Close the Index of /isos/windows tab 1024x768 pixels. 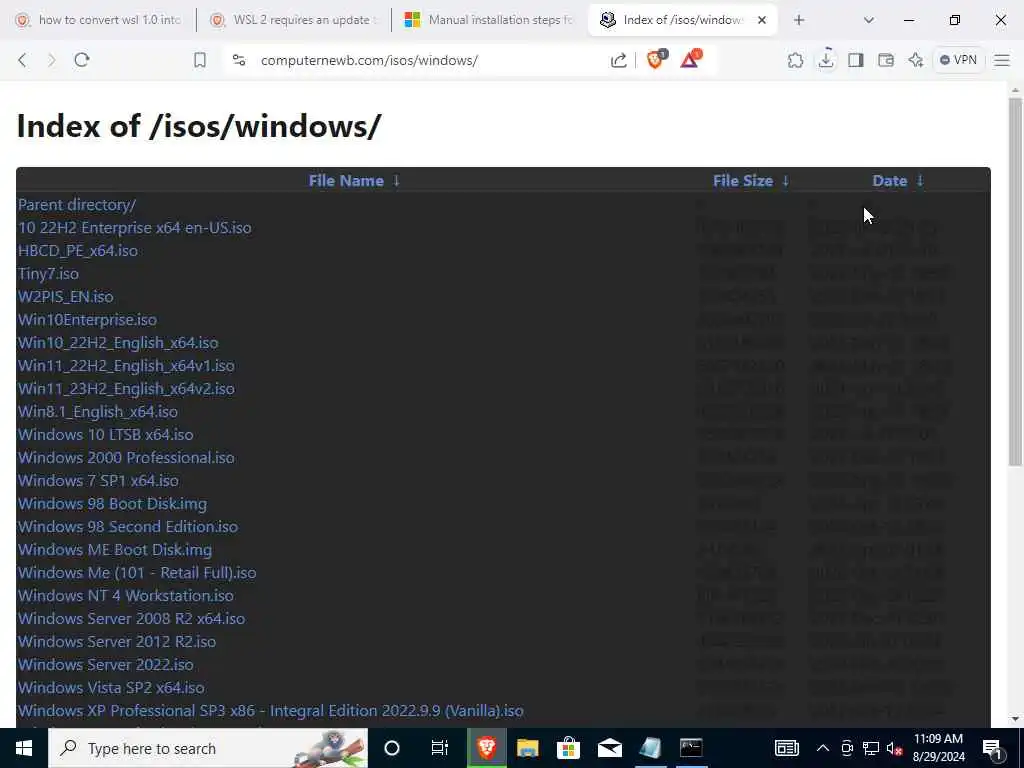[x=761, y=20]
